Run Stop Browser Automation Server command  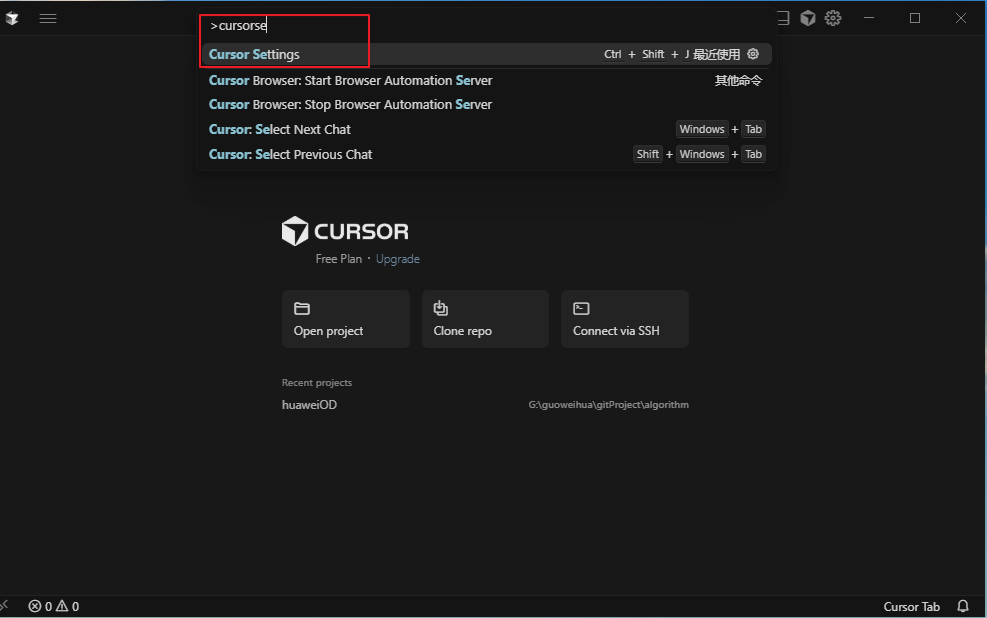(485, 104)
